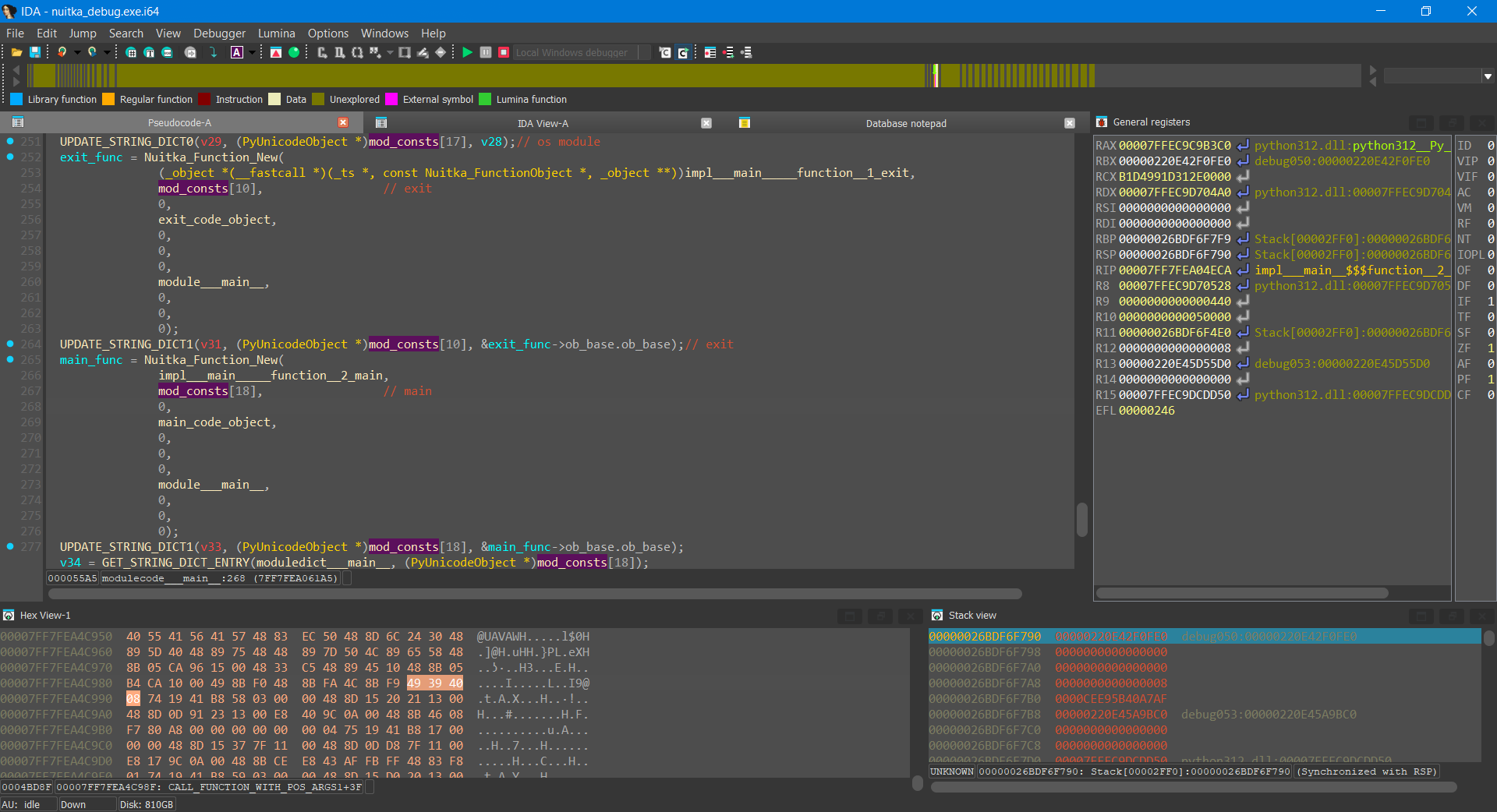Toggle the ZF flag value

[1490, 348]
